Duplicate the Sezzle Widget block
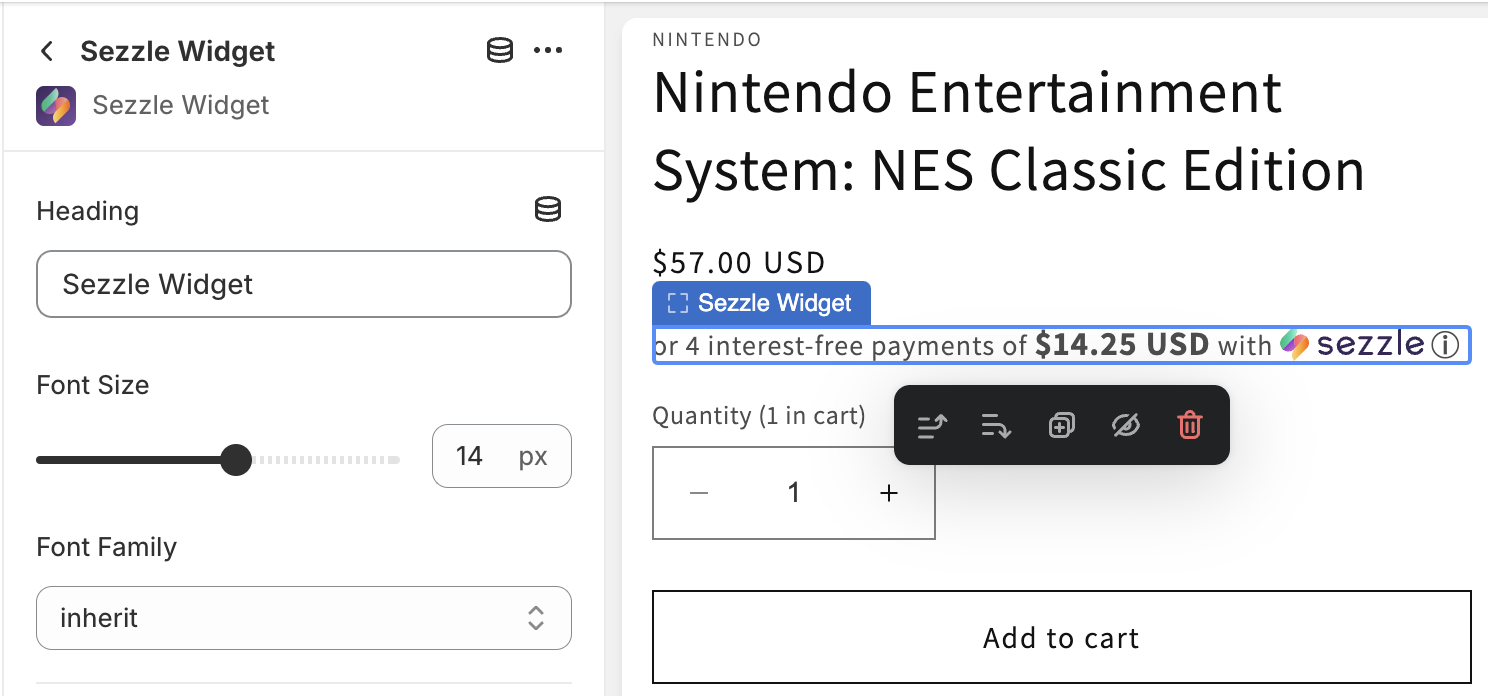Screen dimensions: 1488x696 click(x=1061, y=426)
